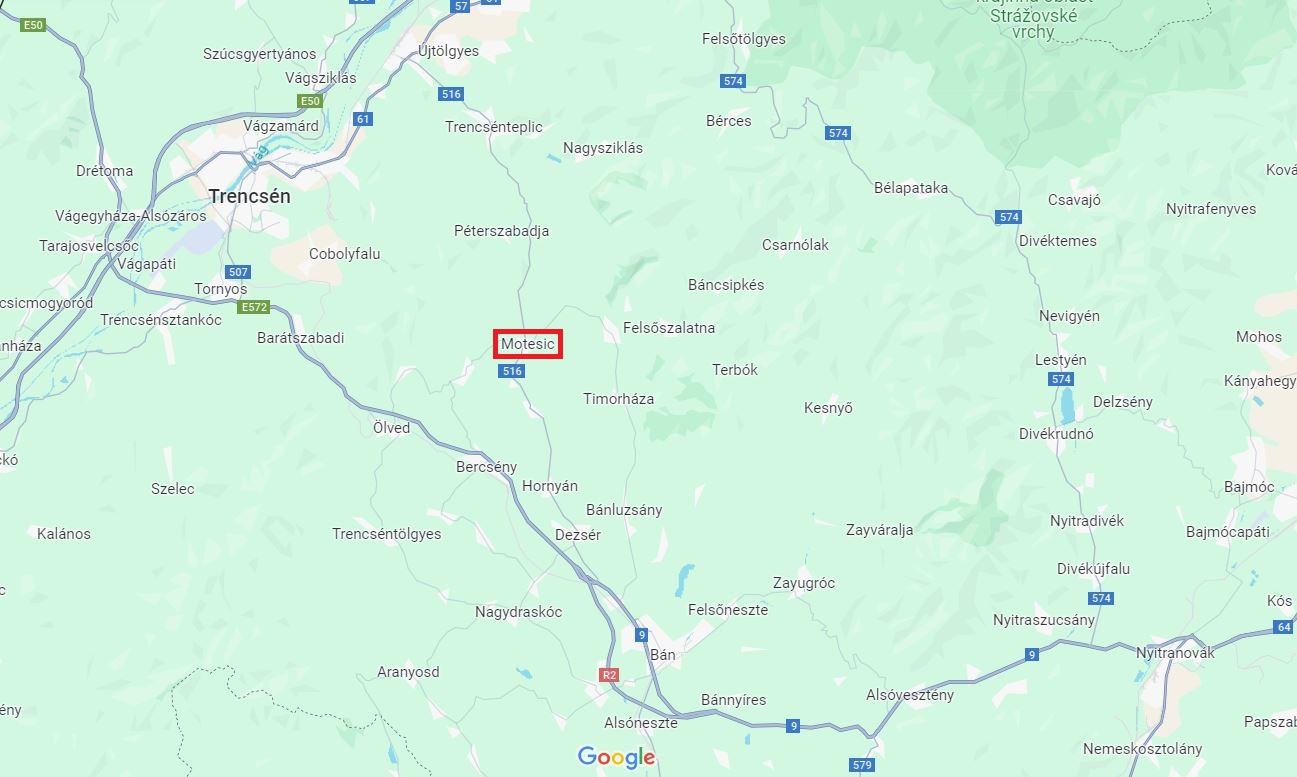The height and width of the screenshot is (777, 1297).
Task: Click the E50 shield near Vágsziklás
Action: click(310, 101)
